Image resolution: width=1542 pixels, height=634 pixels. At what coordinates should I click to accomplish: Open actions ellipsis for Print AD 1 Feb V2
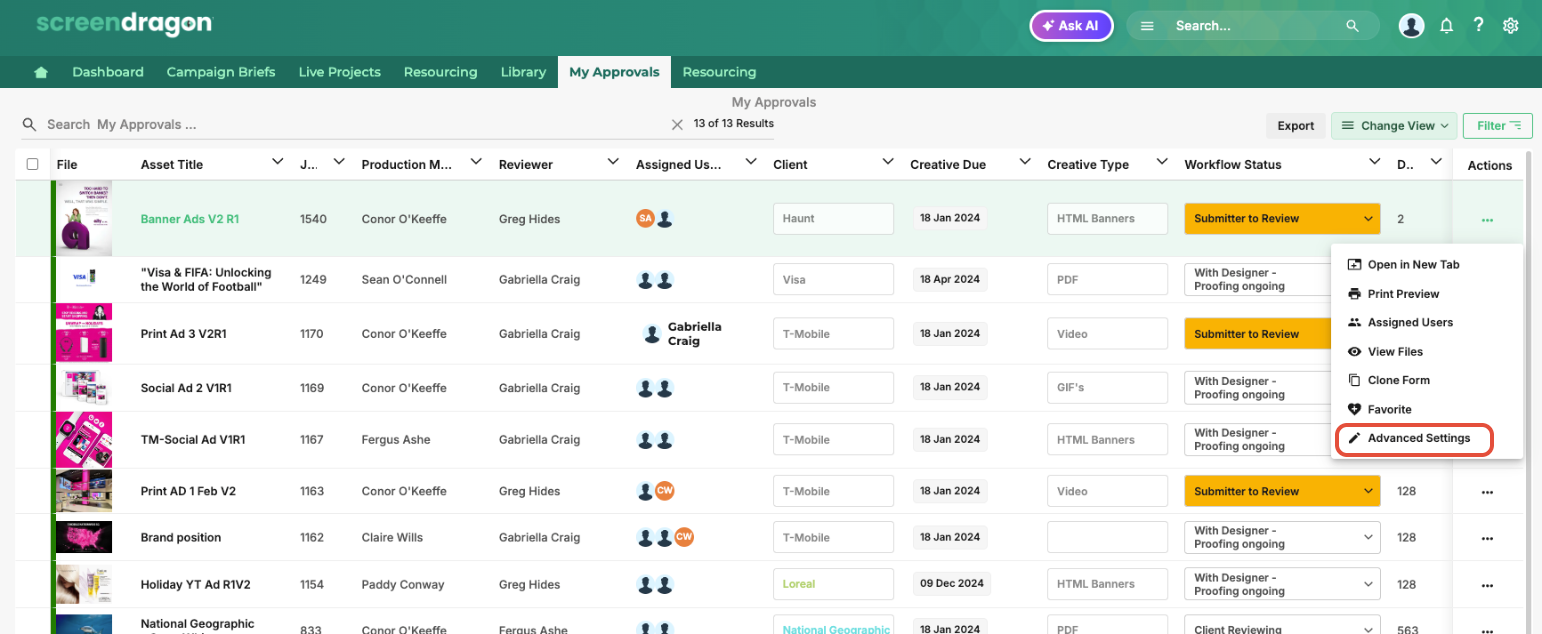[x=1487, y=492]
